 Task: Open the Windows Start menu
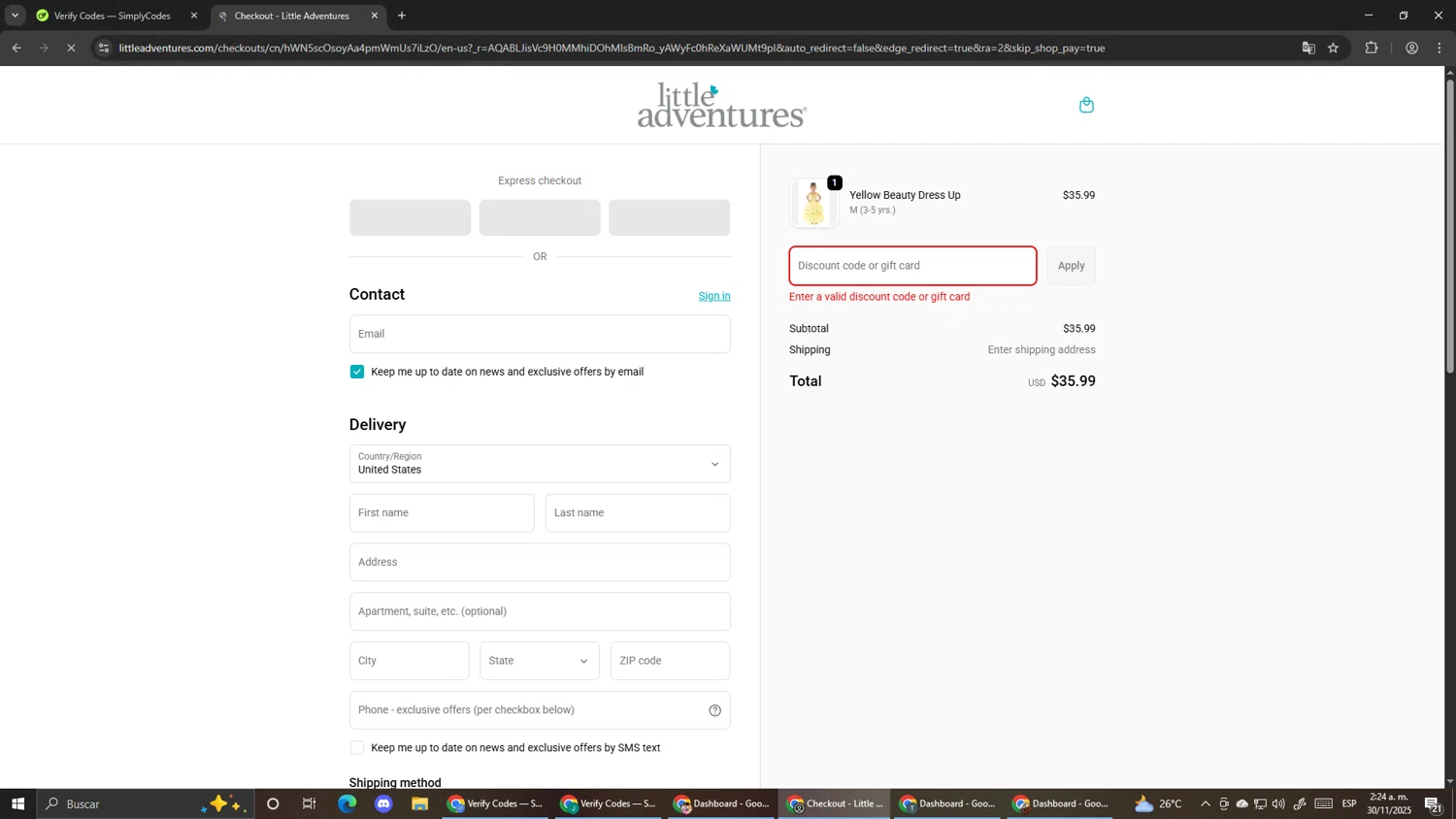point(17,803)
